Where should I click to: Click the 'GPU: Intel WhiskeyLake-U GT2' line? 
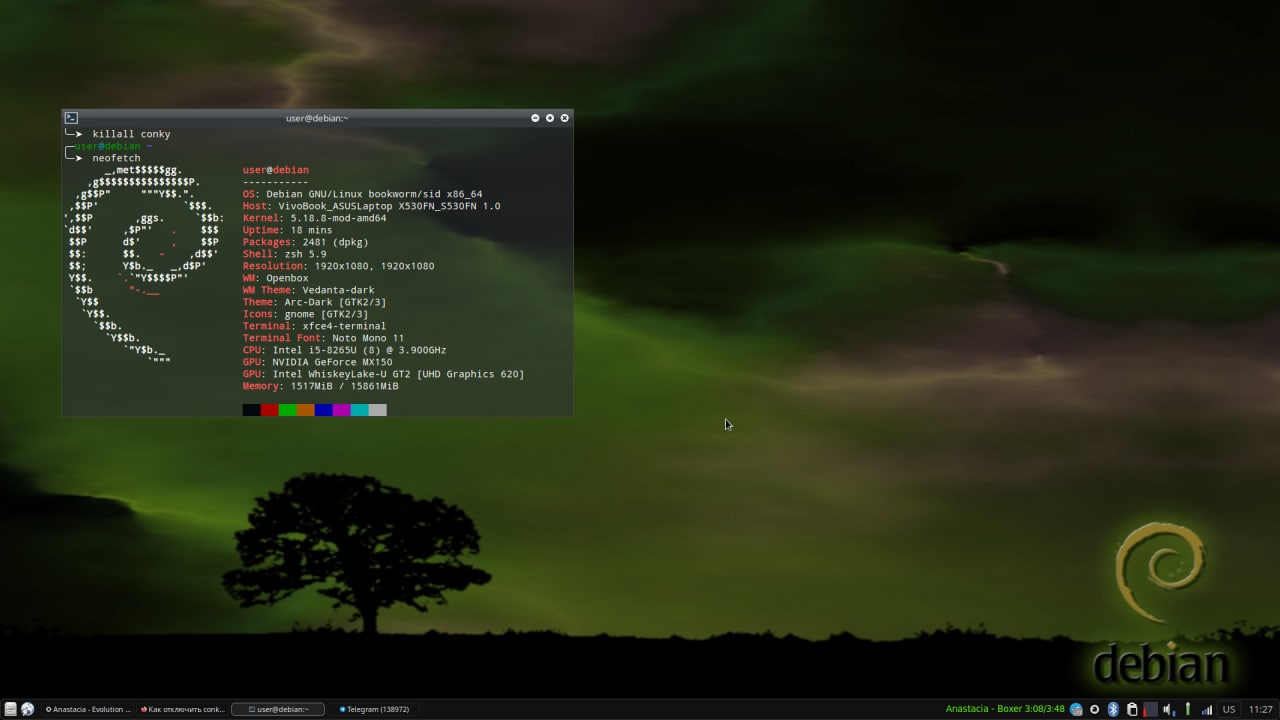(384, 374)
